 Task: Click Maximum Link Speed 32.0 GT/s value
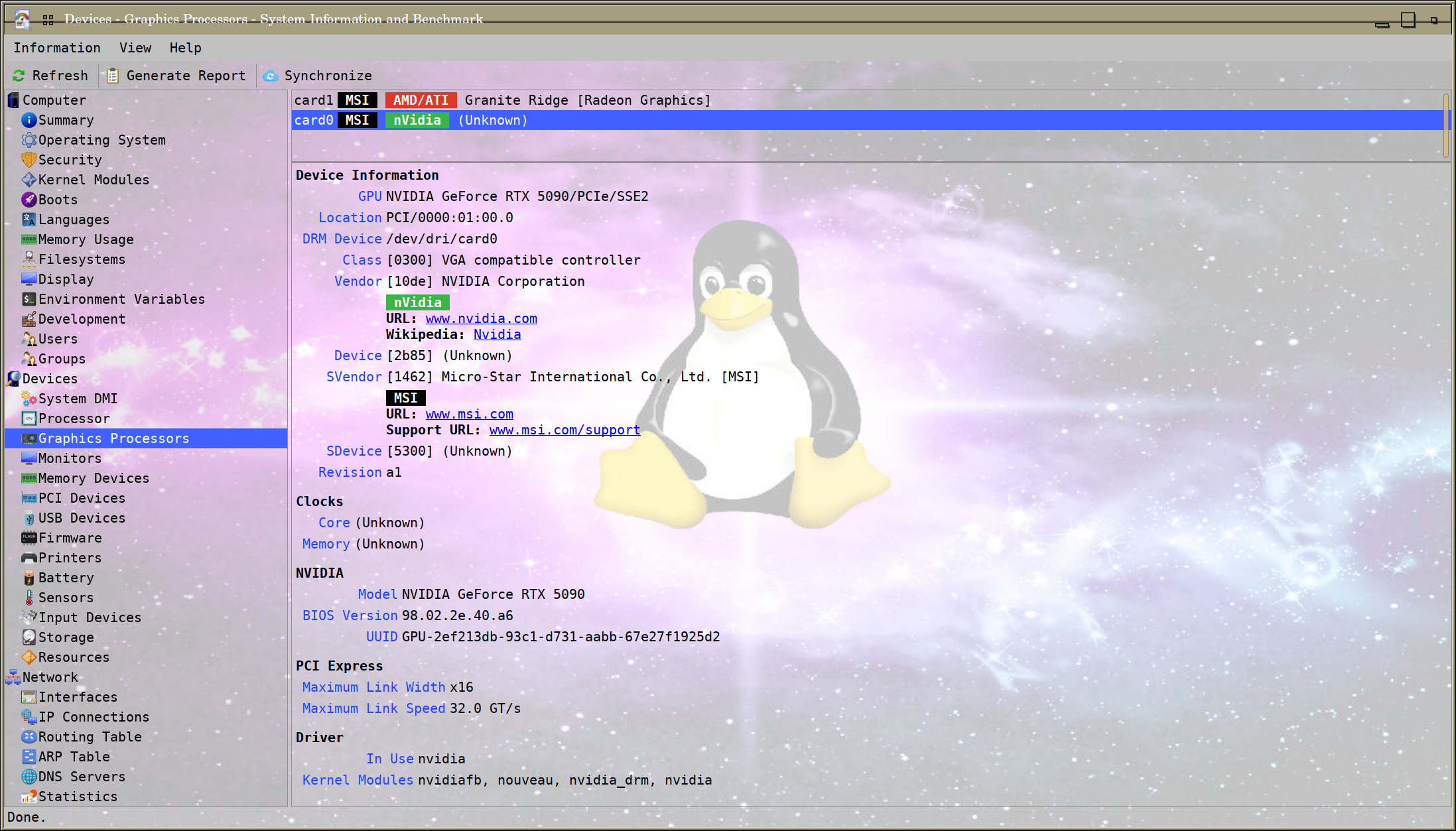coord(486,708)
